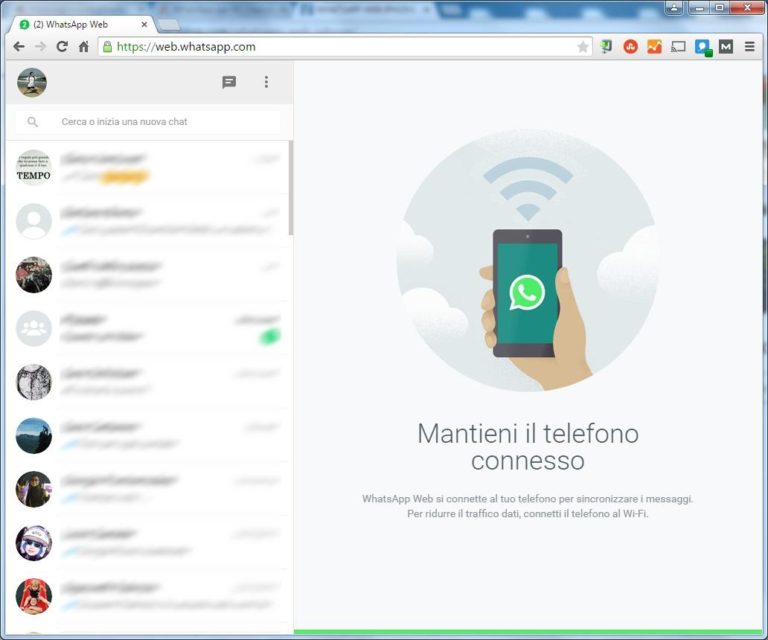Open the chat with black-and-white texture avatar

[147, 382]
